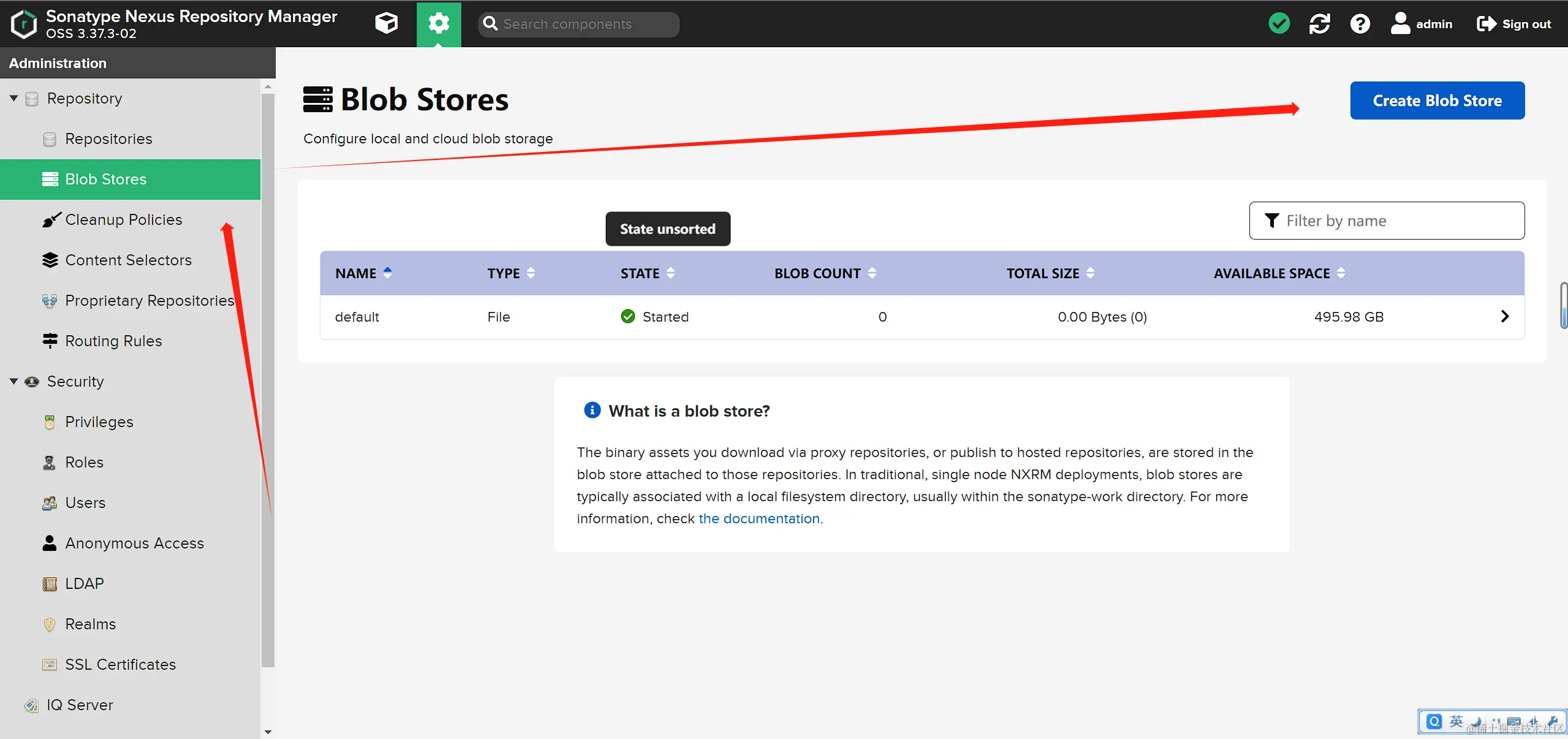Open the documentation link
The height and width of the screenshot is (739, 1568).
point(759,518)
